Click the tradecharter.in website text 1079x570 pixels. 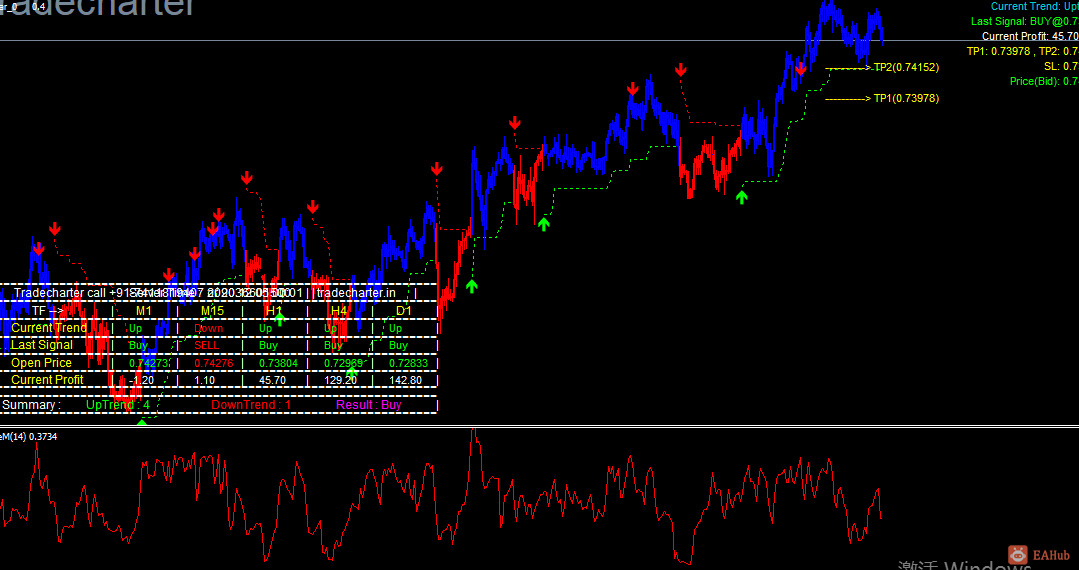356,293
